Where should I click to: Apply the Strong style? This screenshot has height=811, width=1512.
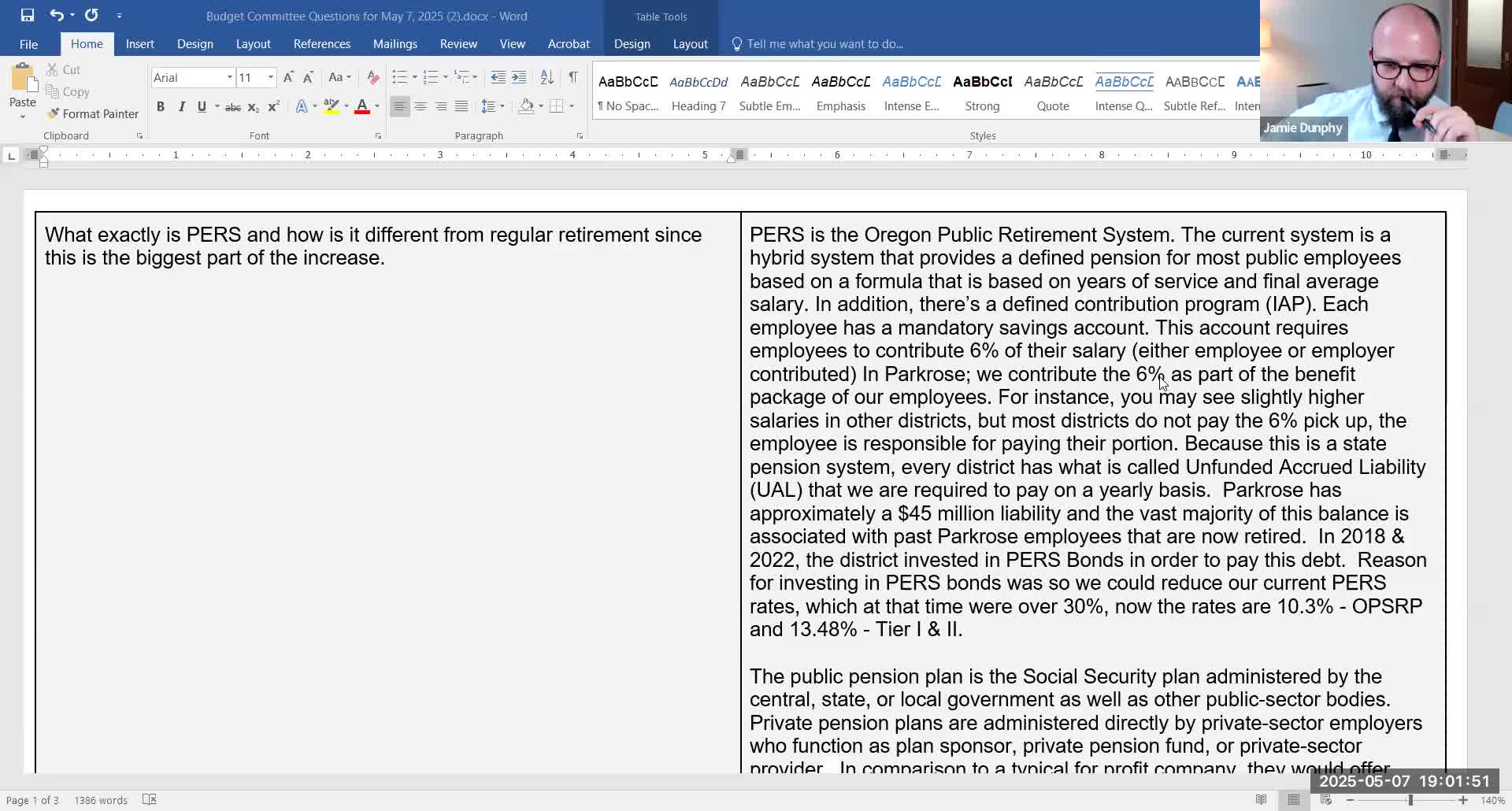click(x=982, y=93)
